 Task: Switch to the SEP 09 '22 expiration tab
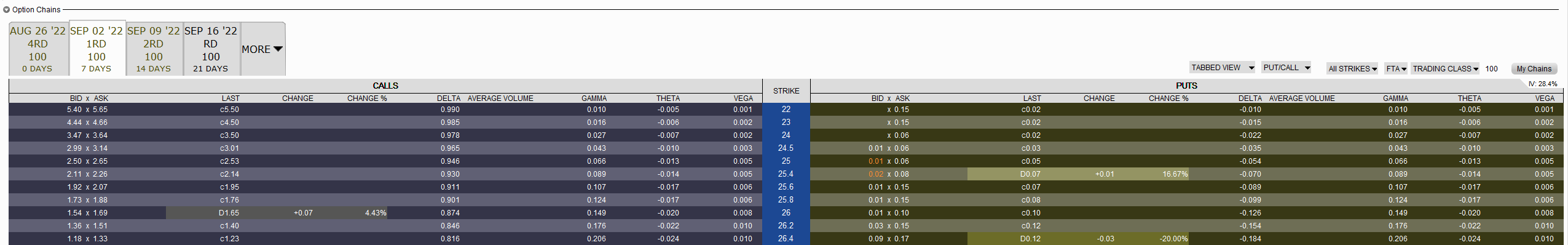[x=154, y=49]
